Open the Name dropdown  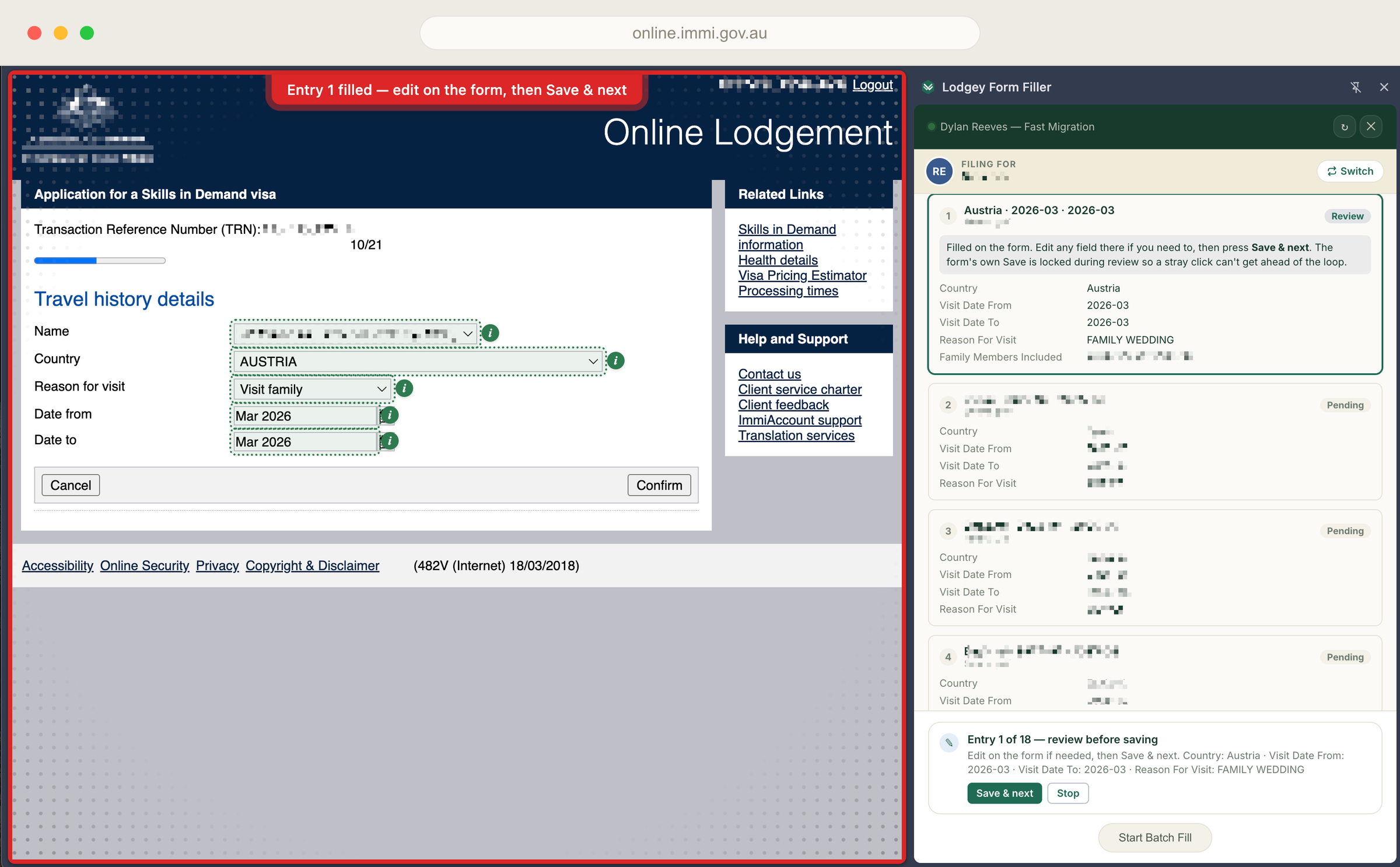click(355, 334)
